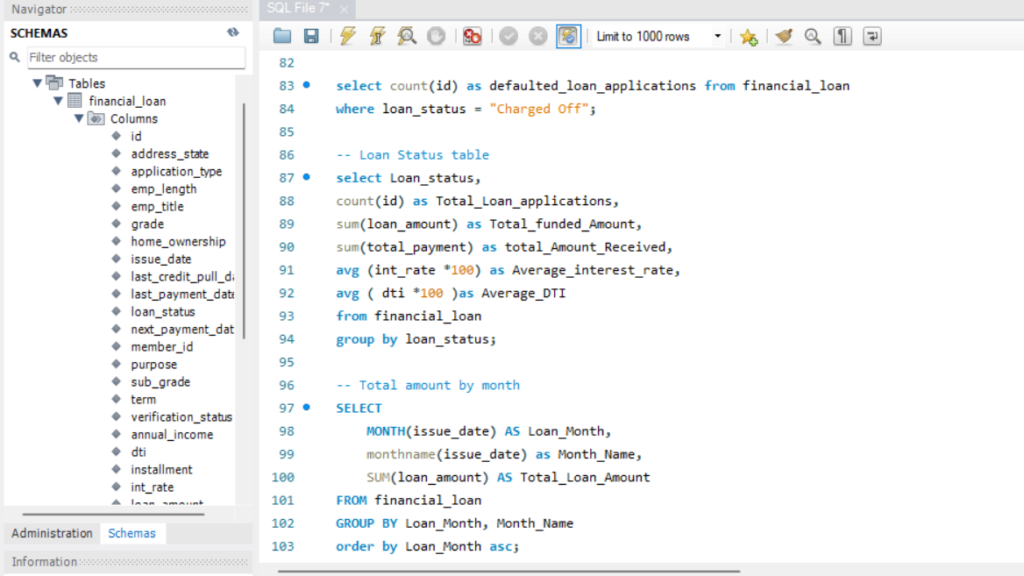Click the Stop execution icon
This screenshot has height=576, width=1024.
436,36
